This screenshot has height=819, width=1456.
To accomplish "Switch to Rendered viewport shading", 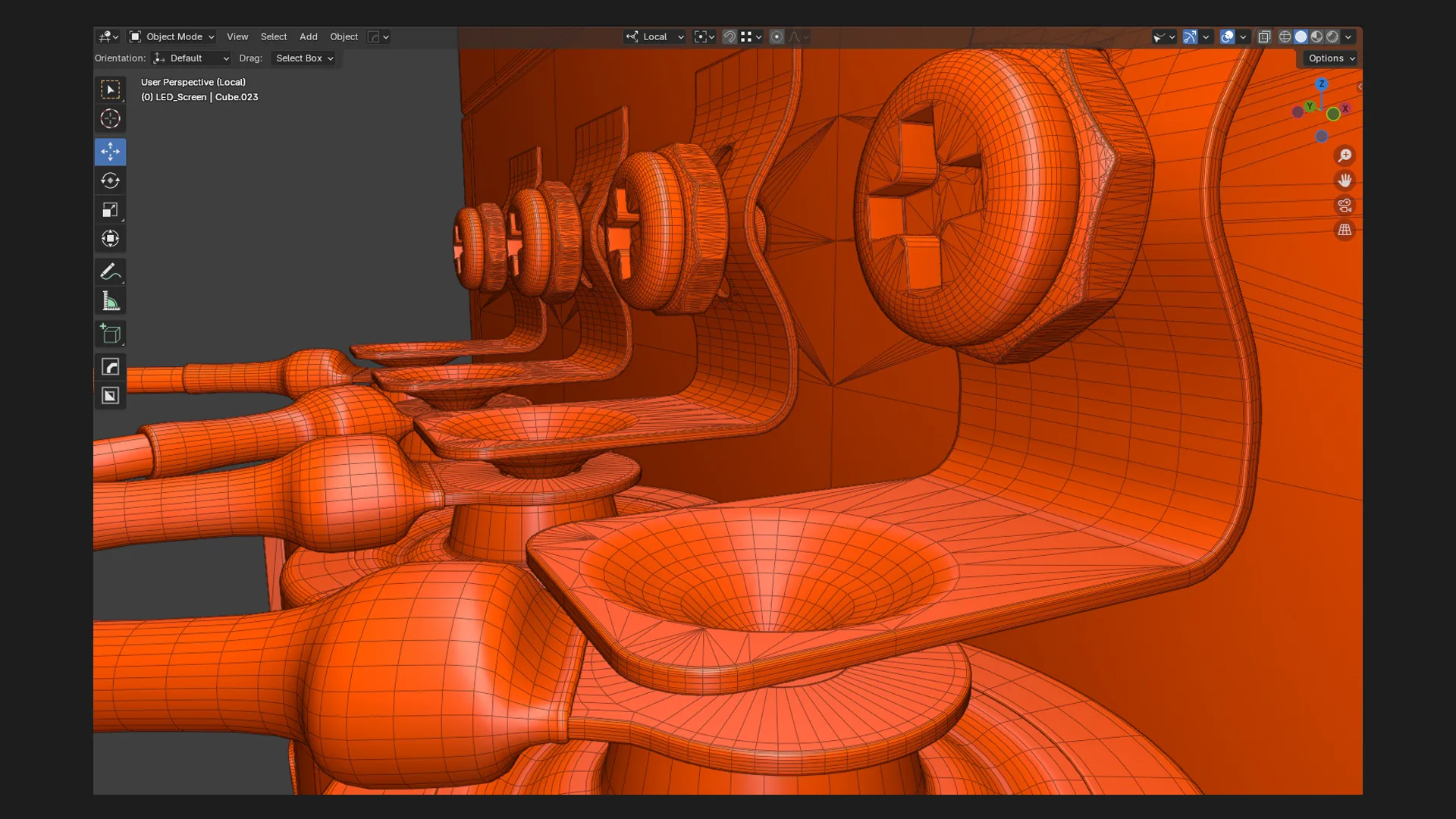I will pyautogui.click(x=1332, y=36).
